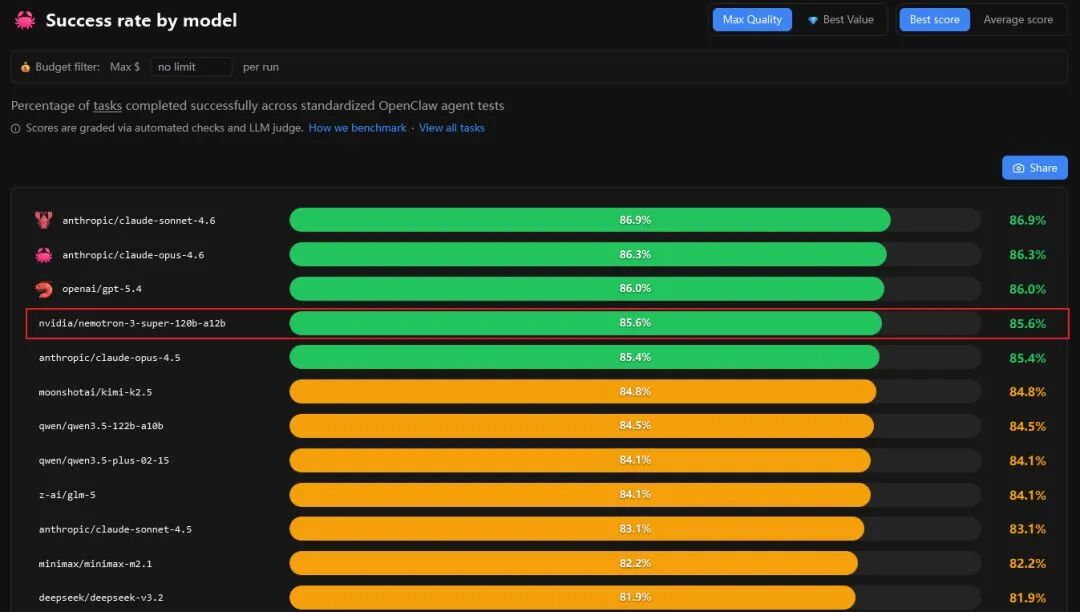Click the right-side 81.9% score value
Viewport: 1080px width, 612px height.
point(1027,598)
